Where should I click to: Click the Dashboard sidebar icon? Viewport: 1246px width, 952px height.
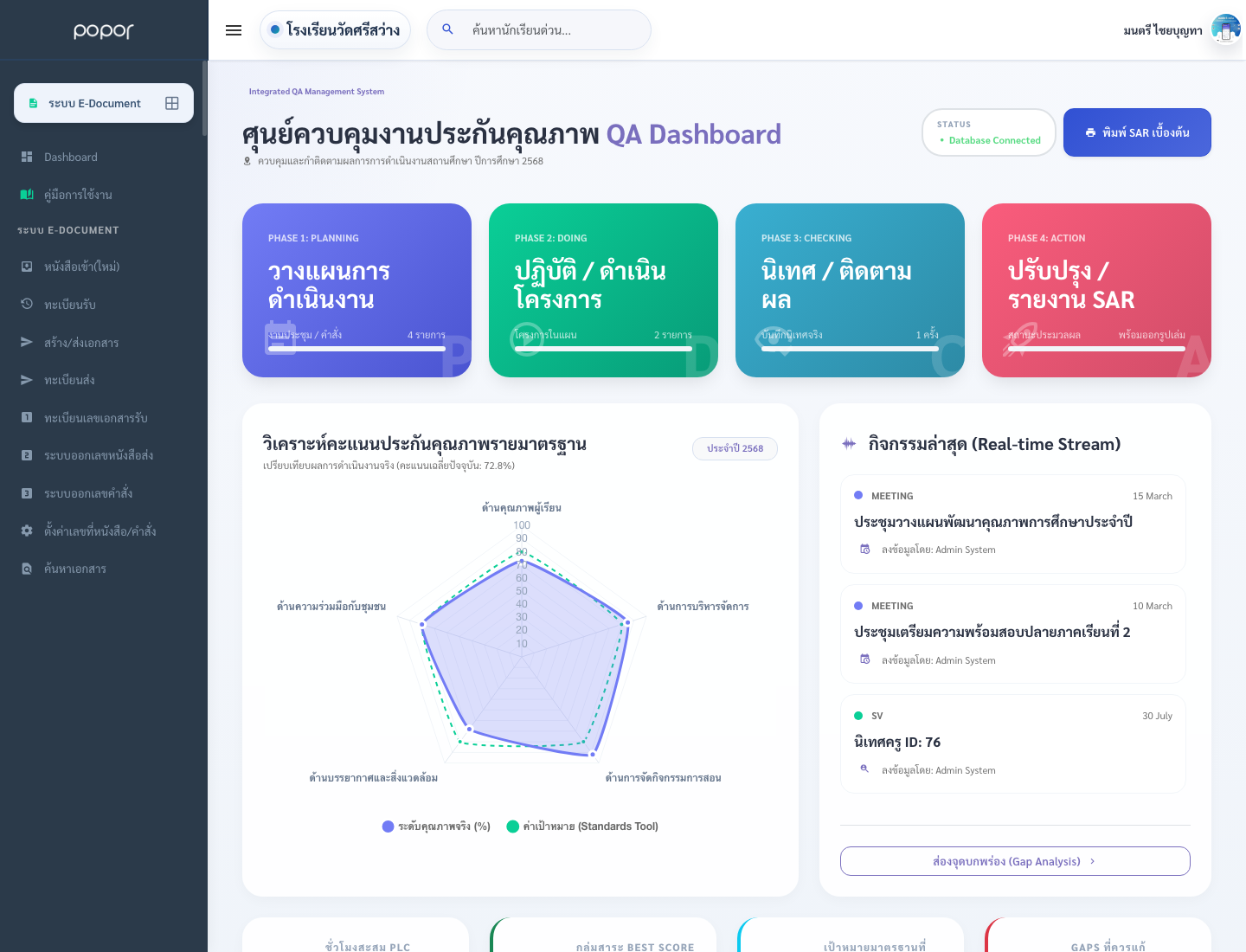point(27,157)
